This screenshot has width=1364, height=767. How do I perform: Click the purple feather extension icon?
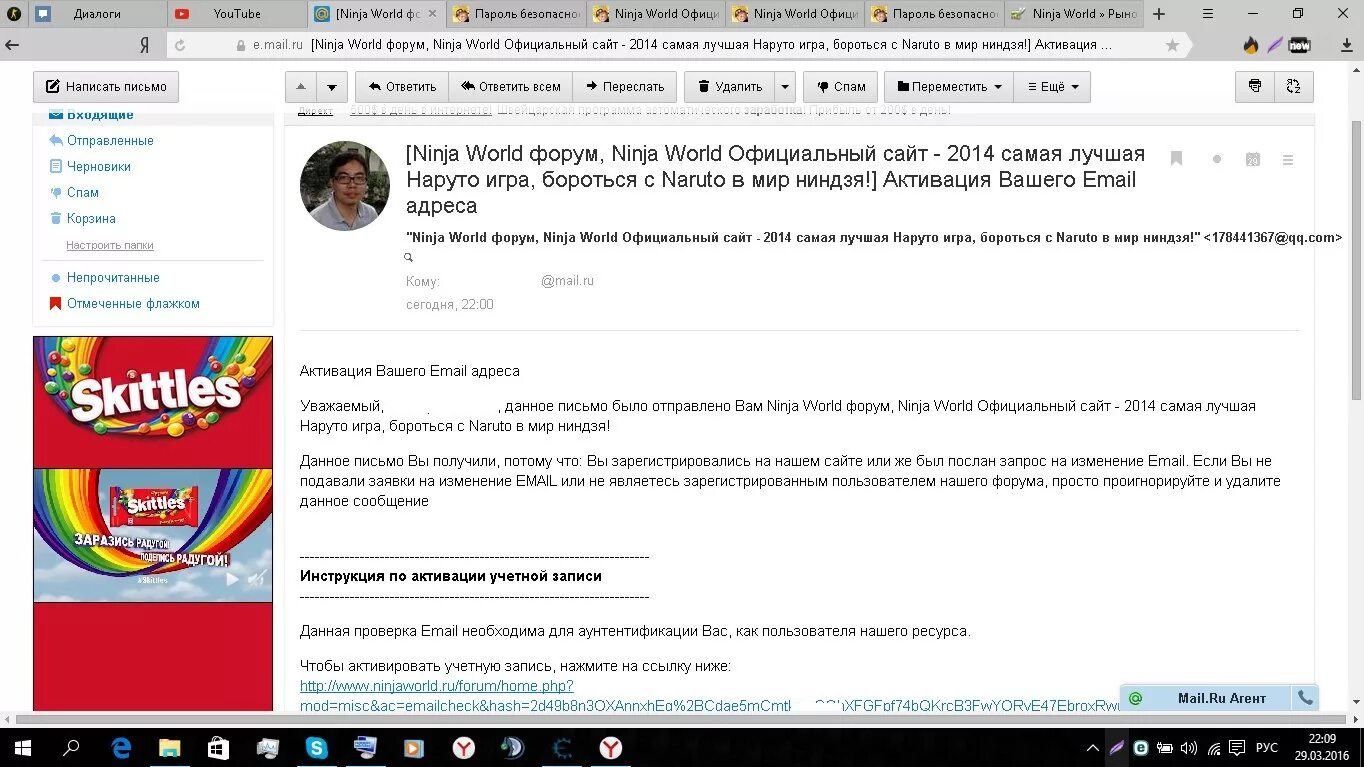click(x=1274, y=45)
